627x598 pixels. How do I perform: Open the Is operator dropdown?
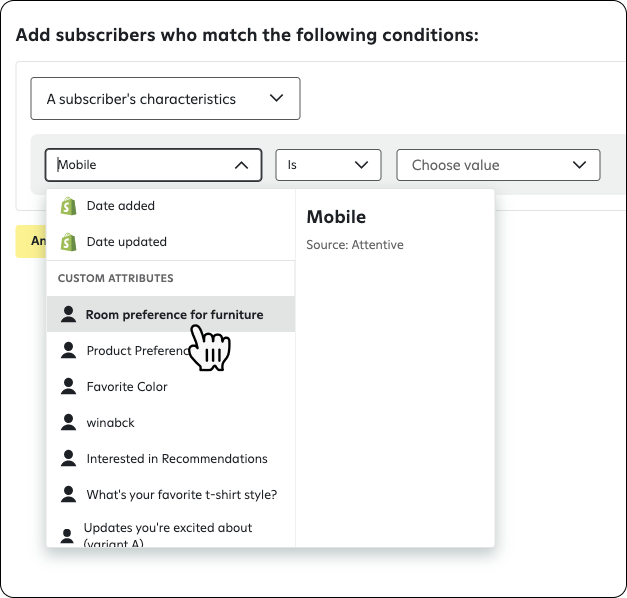328,165
